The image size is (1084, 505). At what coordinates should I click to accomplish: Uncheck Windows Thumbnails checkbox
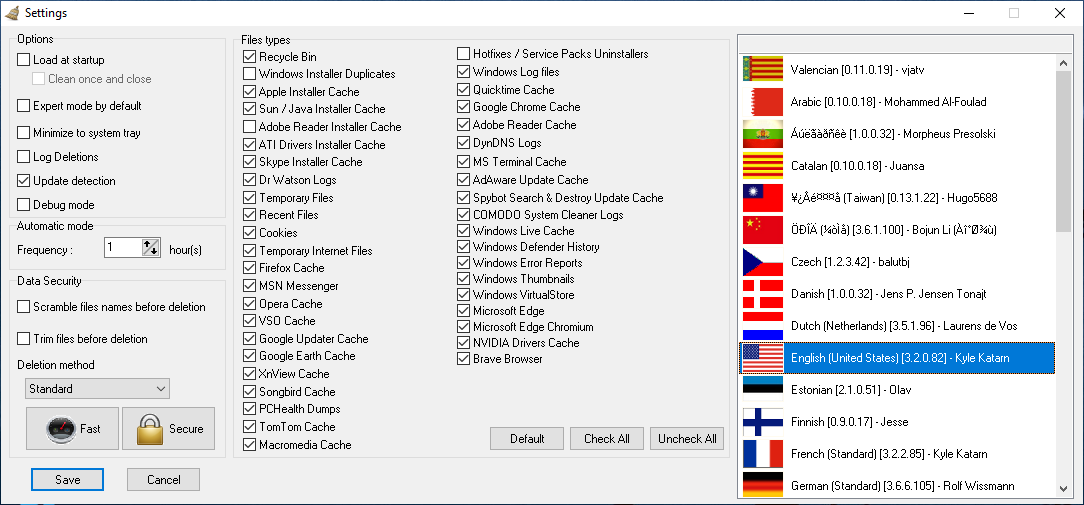coord(463,279)
